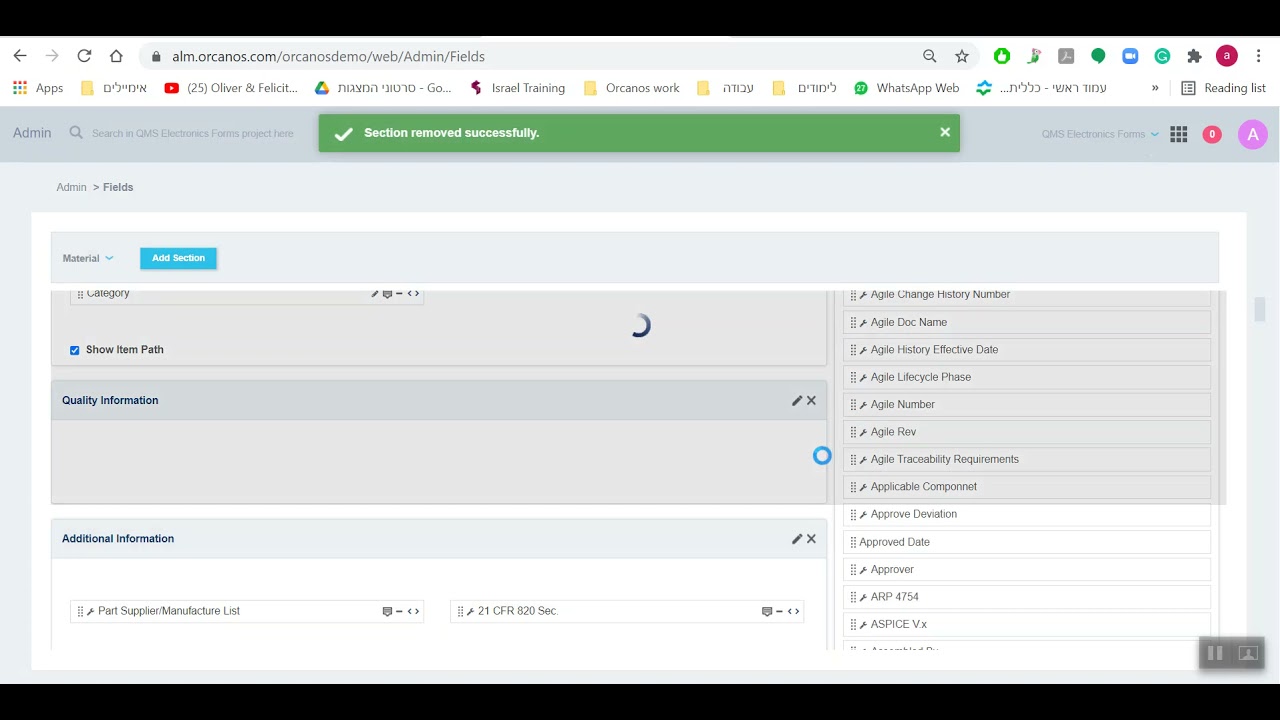The width and height of the screenshot is (1280, 720).
Task: Go to Admin breadcrumb link
Action: tap(71, 187)
